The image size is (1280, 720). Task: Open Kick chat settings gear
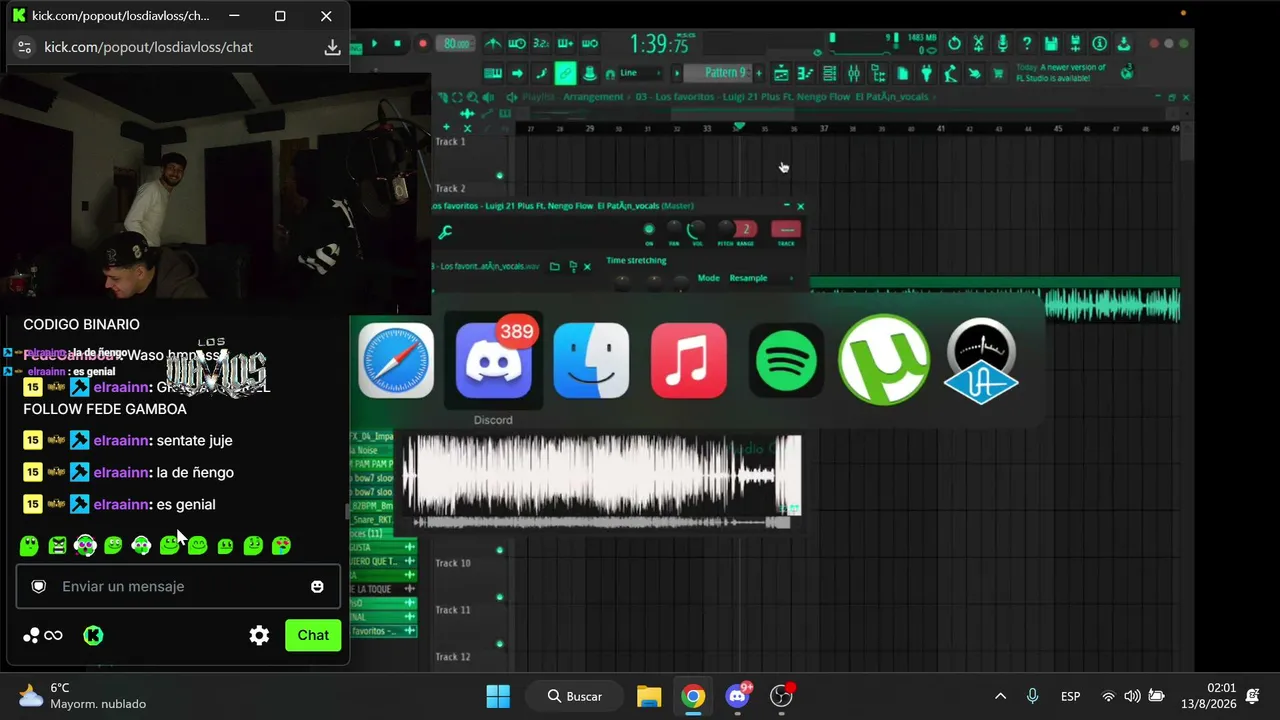(259, 635)
